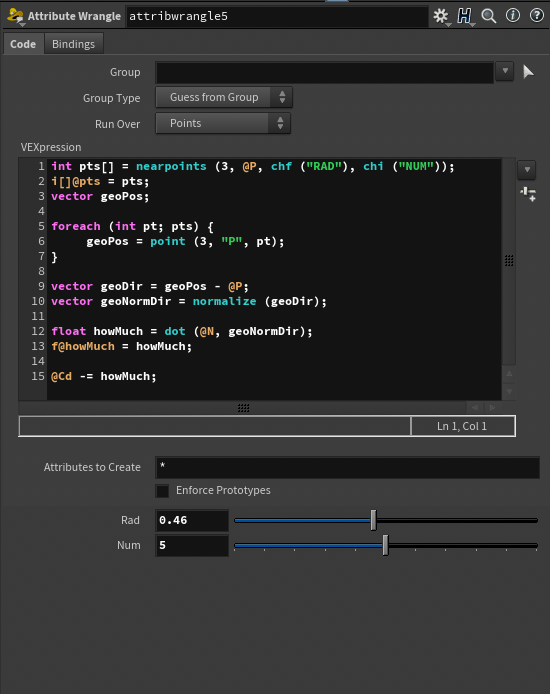The height and width of the screenshot is (694, 550).
Task: Click the code editor scroll down arrow
Action: tap(509, 391)
